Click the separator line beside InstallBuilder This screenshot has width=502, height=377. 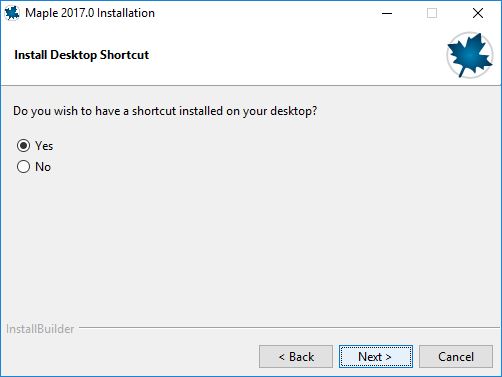[x=289, y=327]
